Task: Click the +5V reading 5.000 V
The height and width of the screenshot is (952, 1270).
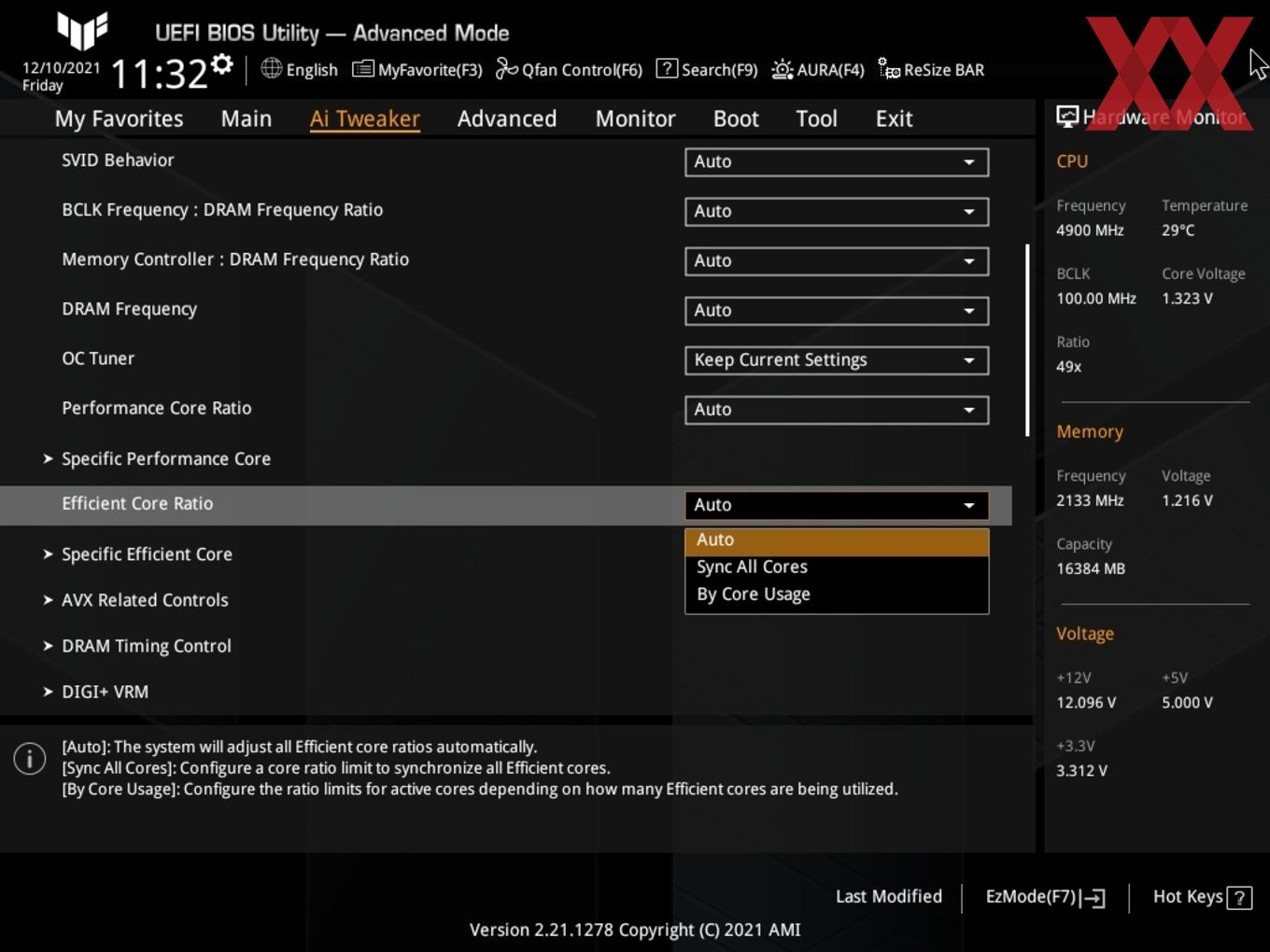Action: 1187,703
